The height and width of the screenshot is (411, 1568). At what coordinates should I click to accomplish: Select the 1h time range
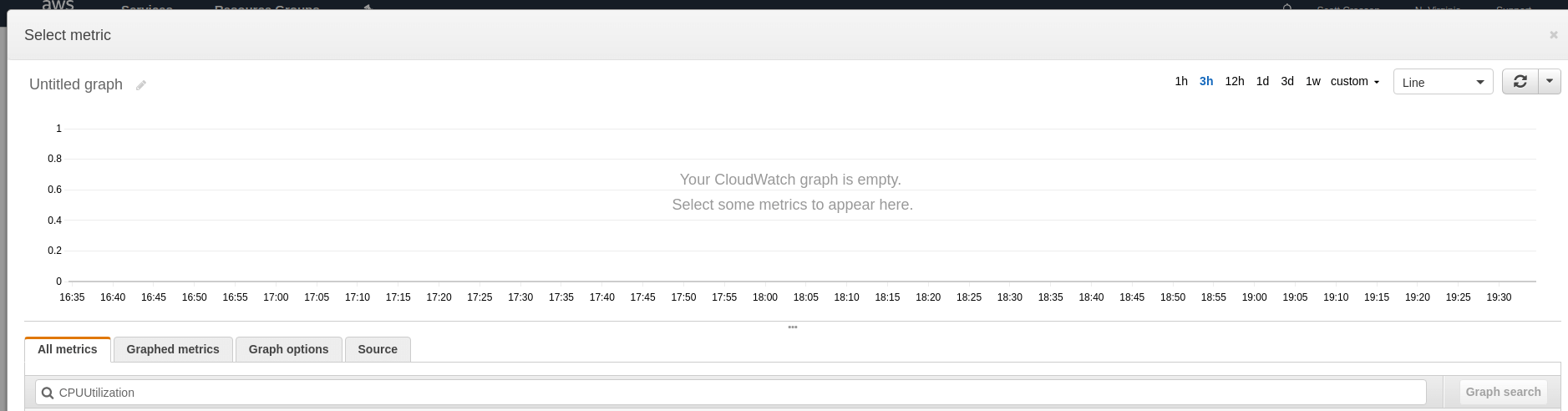tap(1181, 82)
